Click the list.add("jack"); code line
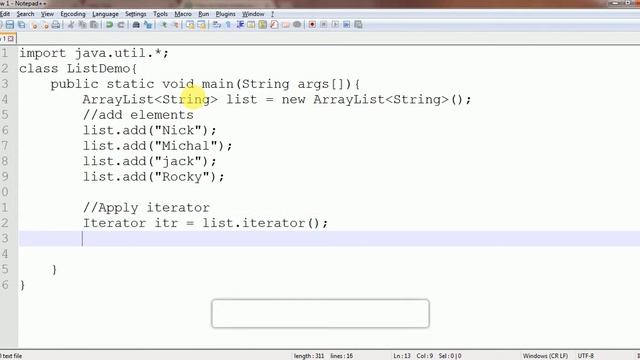 pyautogui.click(x=150, y=162)
